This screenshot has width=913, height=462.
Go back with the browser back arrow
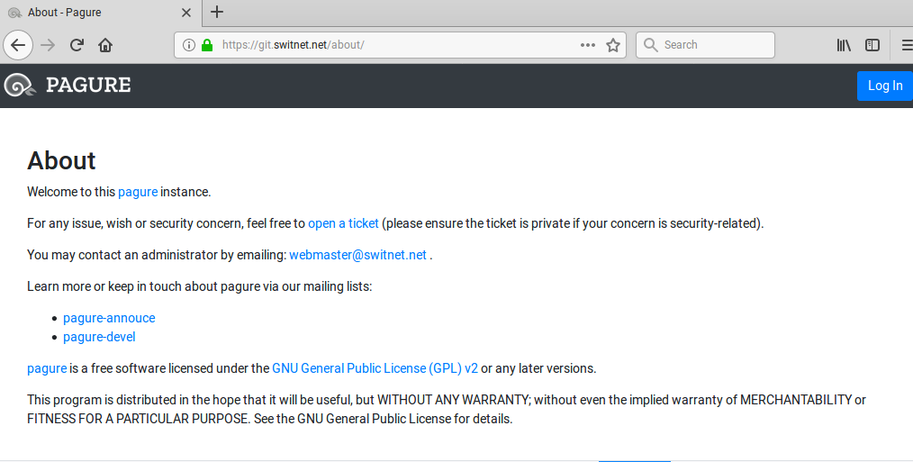pos(17,45)
